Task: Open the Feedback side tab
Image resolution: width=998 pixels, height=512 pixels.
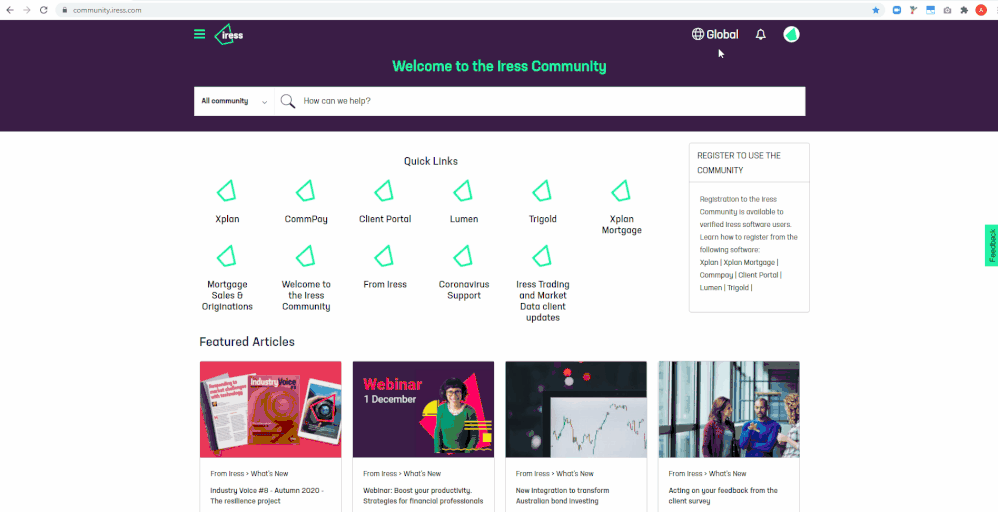Action: (x=991, y=245)
